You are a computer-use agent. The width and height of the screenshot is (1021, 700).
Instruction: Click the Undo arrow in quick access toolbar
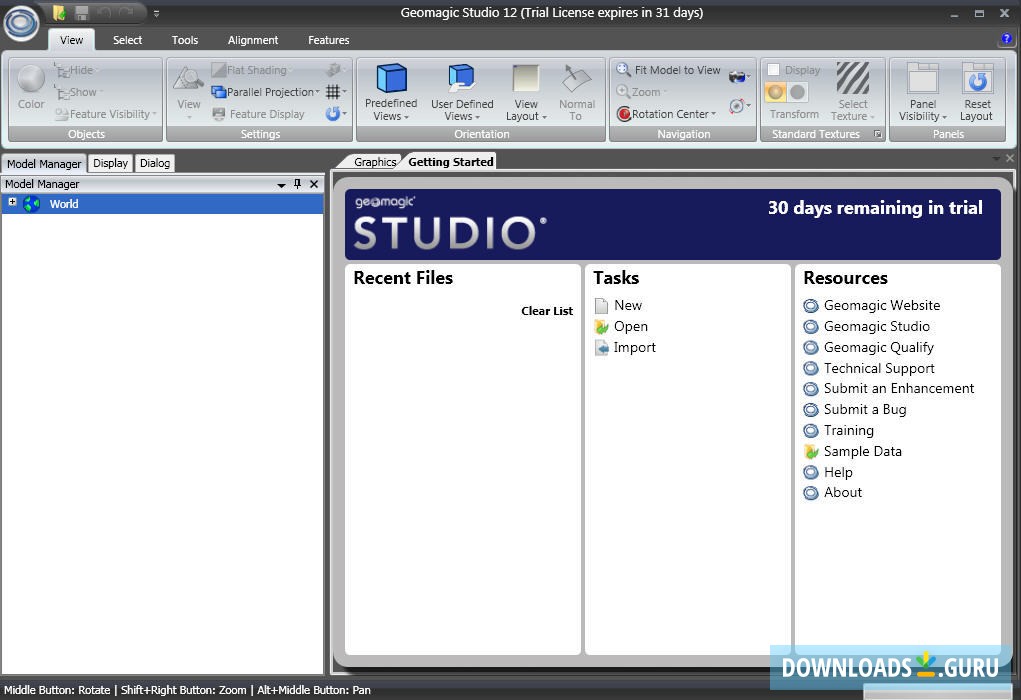coord(104,12)
